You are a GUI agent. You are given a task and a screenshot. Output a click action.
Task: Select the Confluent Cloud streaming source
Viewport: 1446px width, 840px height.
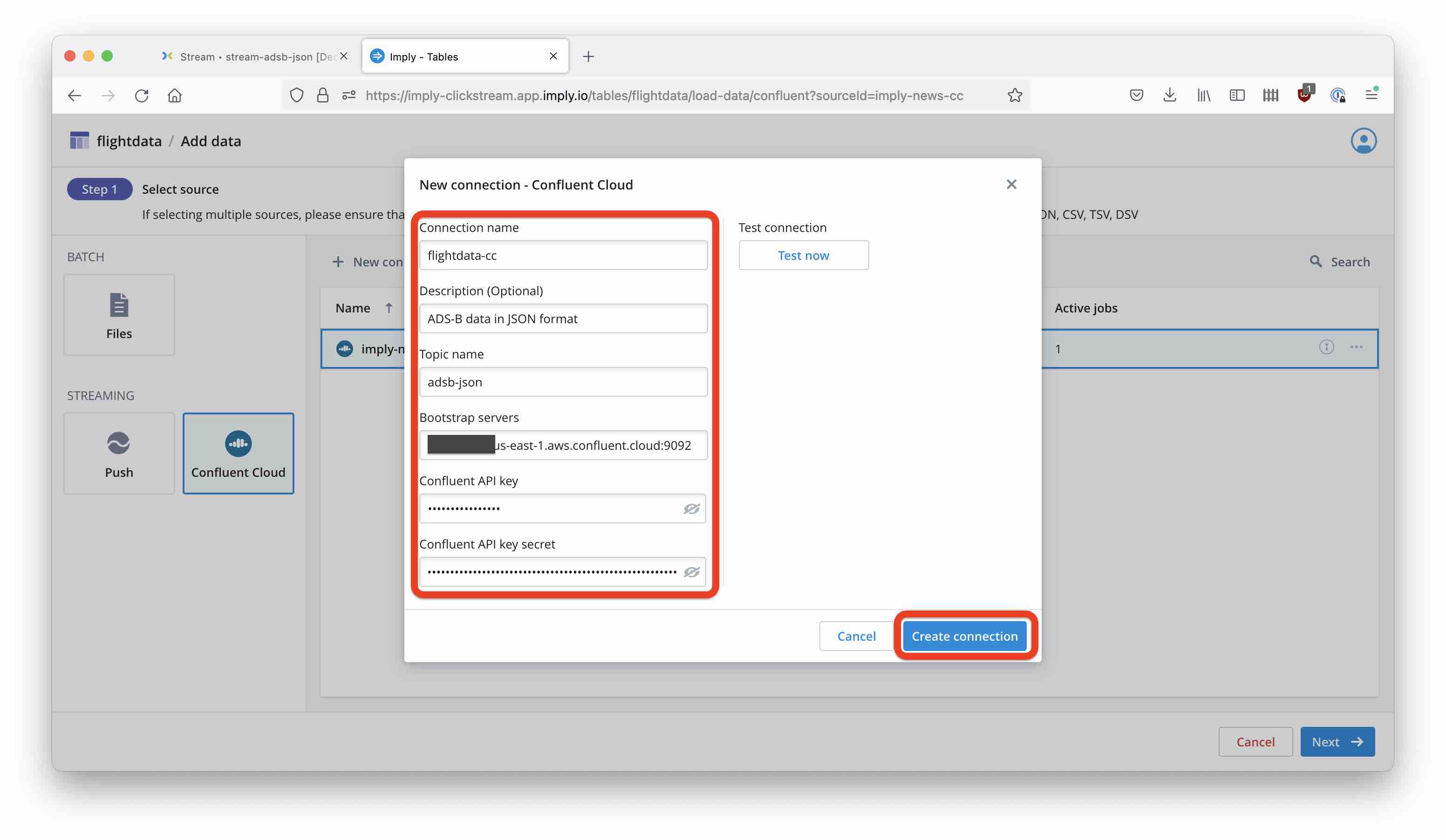pos(238,453)
